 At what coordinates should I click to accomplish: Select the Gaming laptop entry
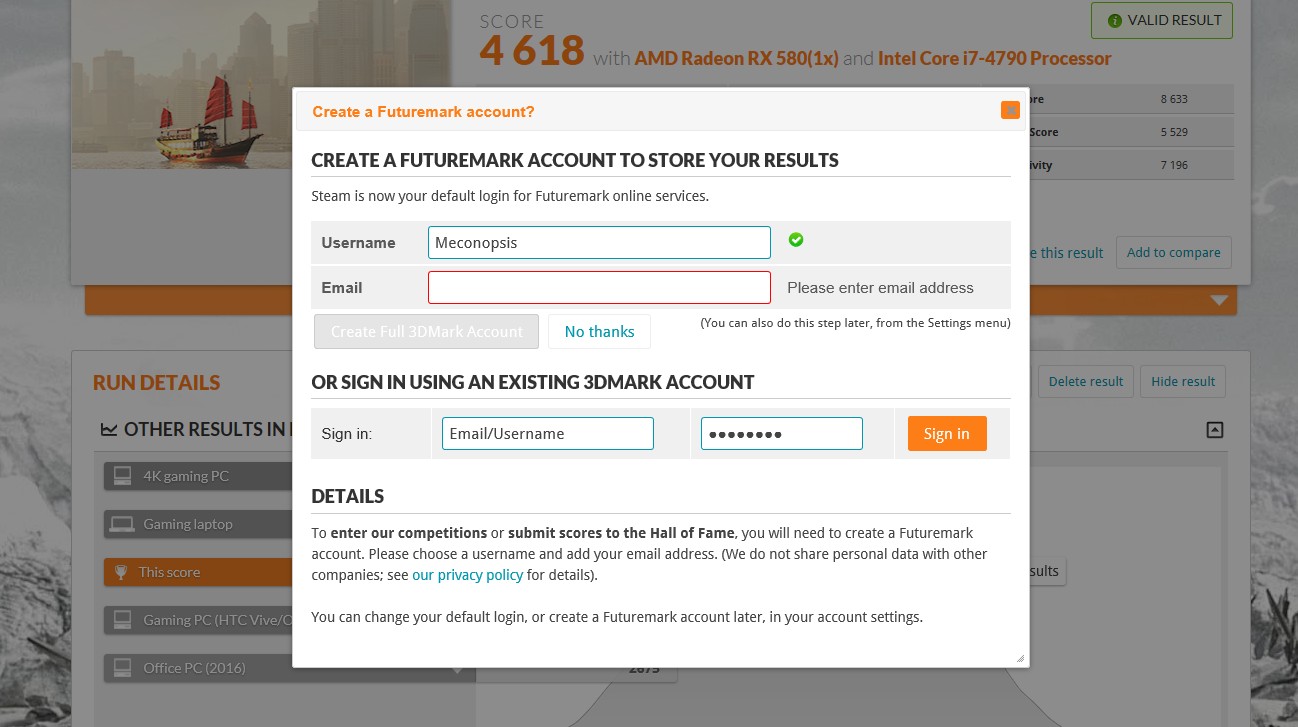pyautogui.click(x=198, y=524)
